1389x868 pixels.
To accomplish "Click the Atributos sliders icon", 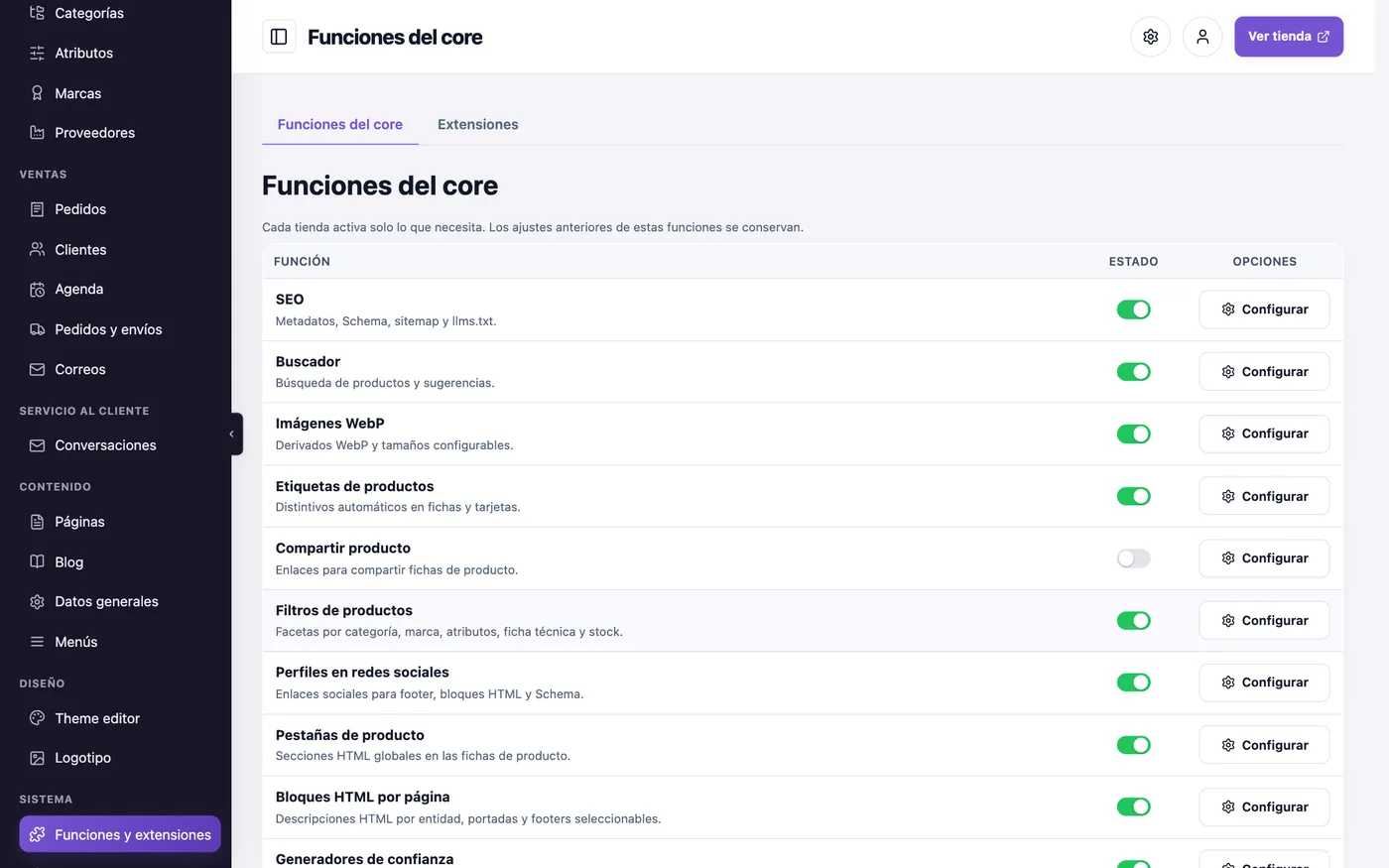I will (37, 53).
